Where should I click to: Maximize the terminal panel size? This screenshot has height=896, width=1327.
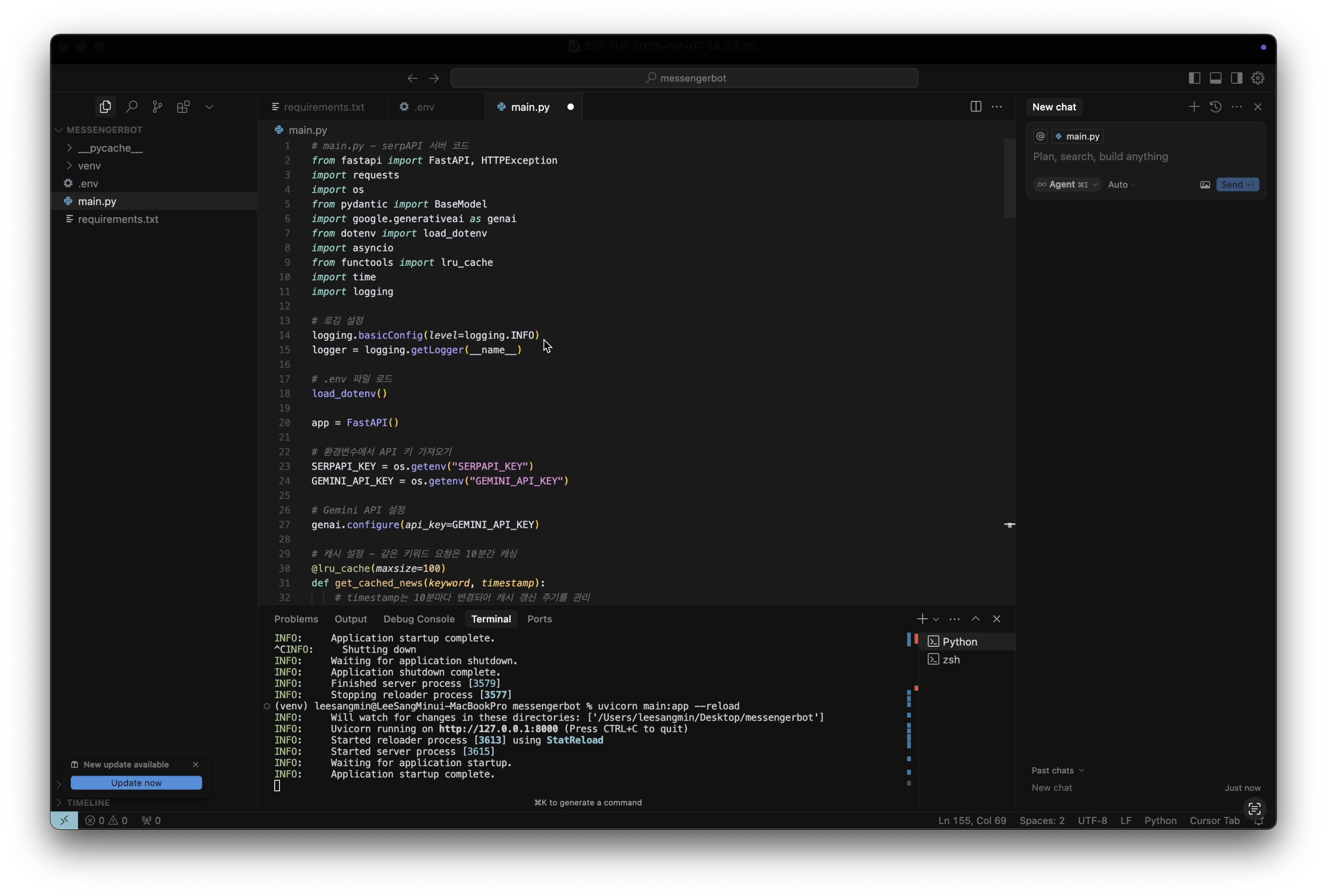(975, 618)
